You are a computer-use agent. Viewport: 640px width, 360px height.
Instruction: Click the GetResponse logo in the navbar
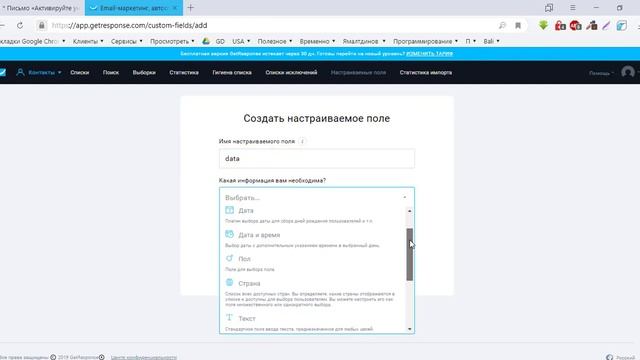point(2,72)
